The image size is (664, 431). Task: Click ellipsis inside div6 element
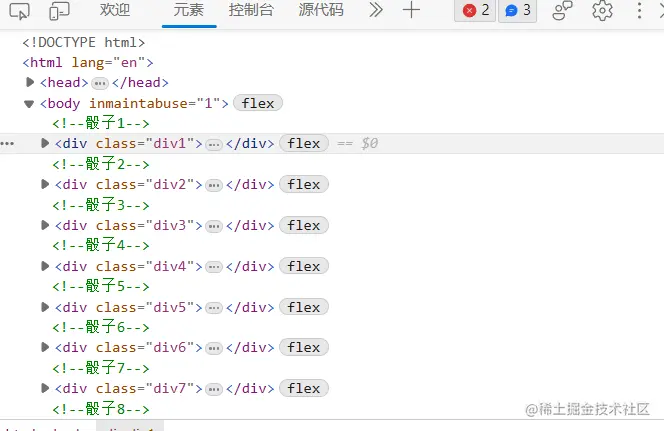(x=214, y=349)
